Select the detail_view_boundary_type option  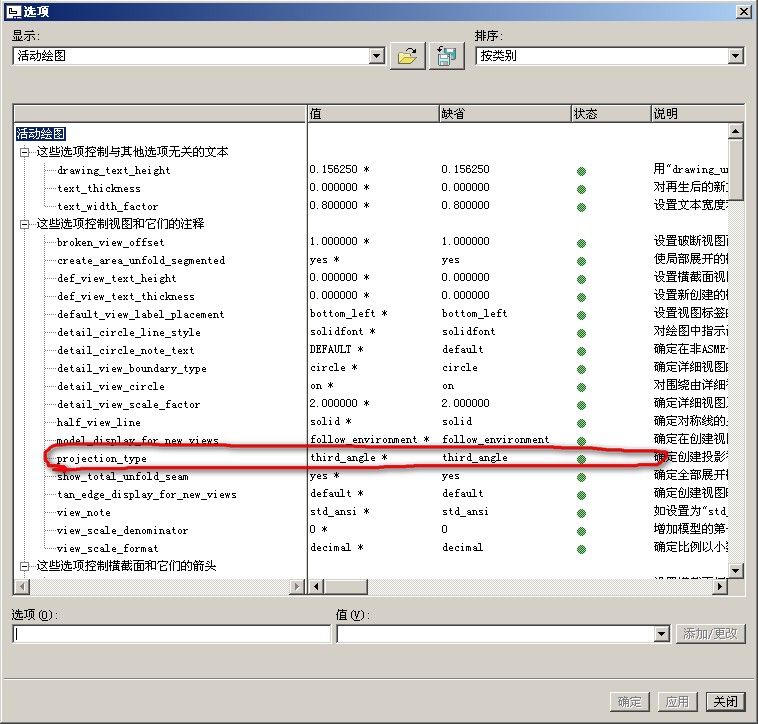131,369
